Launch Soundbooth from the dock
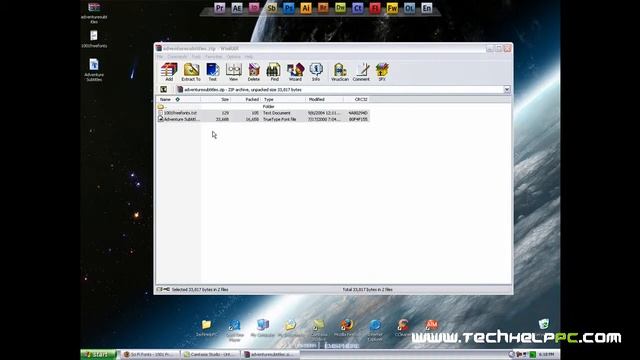The image size is (640, 360). (x=271, y=8)
